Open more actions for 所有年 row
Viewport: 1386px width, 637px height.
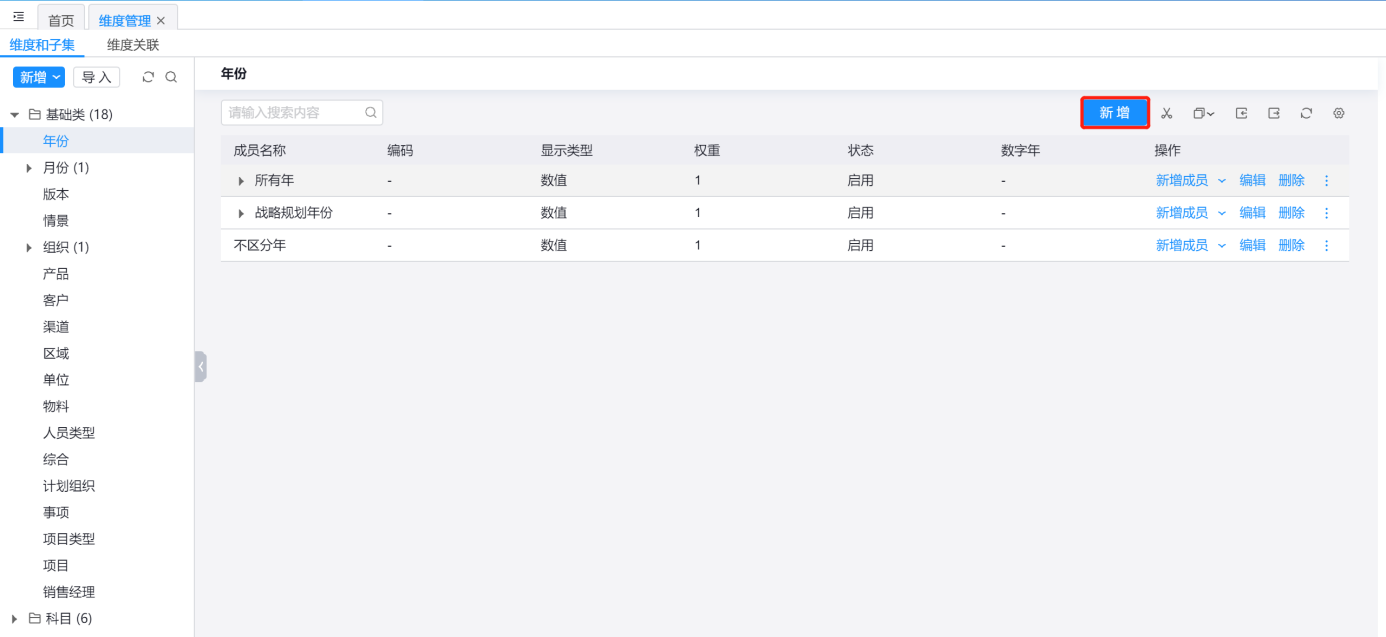coord(1327,181)
